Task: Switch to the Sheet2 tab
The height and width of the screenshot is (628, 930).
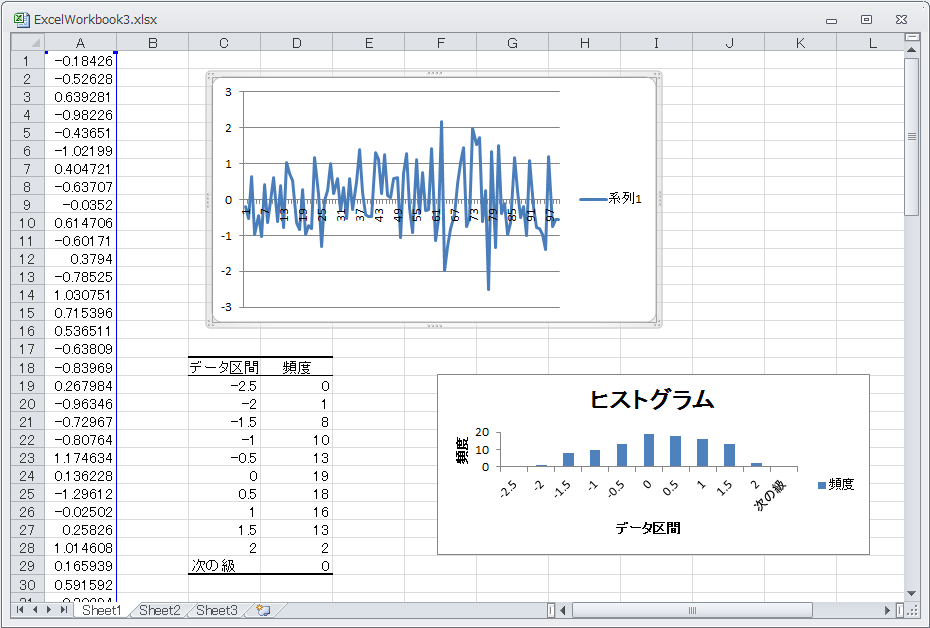Action: [159, 610]
